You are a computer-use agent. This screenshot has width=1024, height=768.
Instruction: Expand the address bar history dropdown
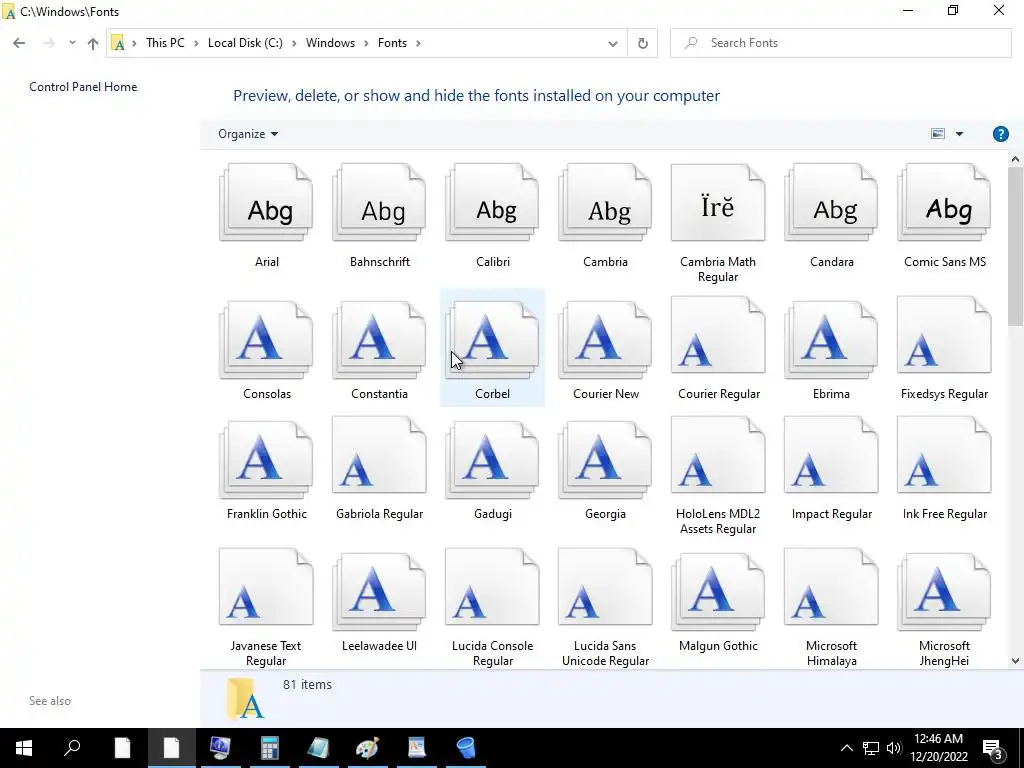point(613,44)
